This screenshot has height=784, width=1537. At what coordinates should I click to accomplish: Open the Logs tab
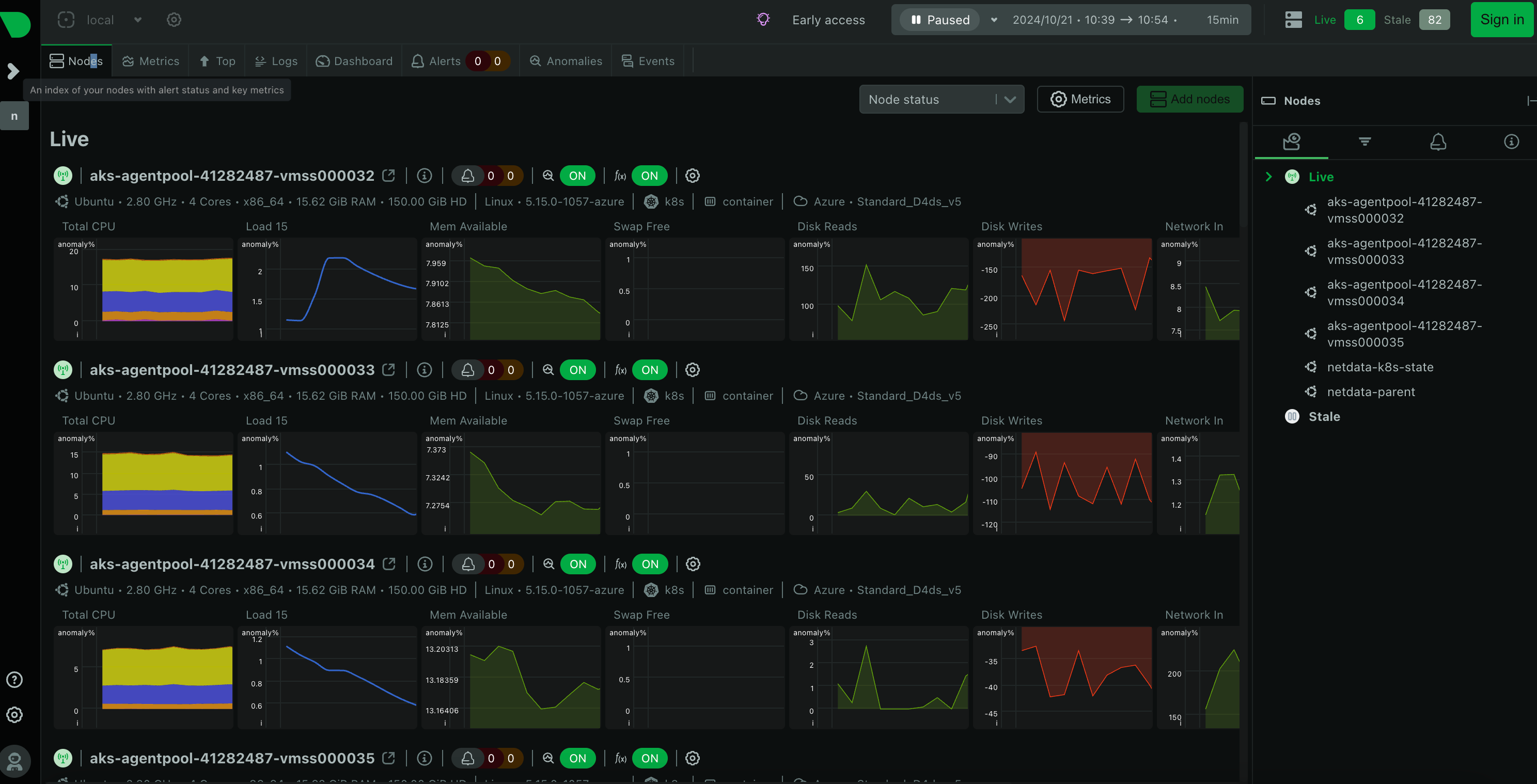(x=276, y=61)
